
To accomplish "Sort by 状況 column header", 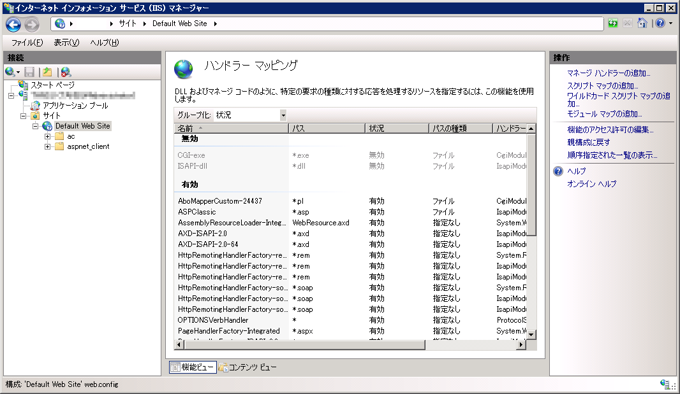I will tap(397, 128).
